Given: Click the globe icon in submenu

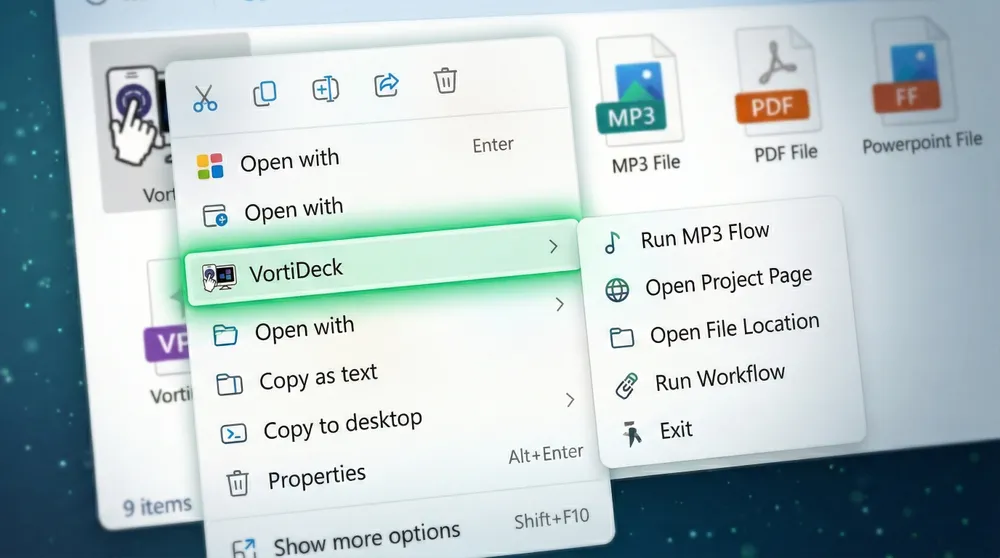Looking at the screenshot, I should pos(617,290).
